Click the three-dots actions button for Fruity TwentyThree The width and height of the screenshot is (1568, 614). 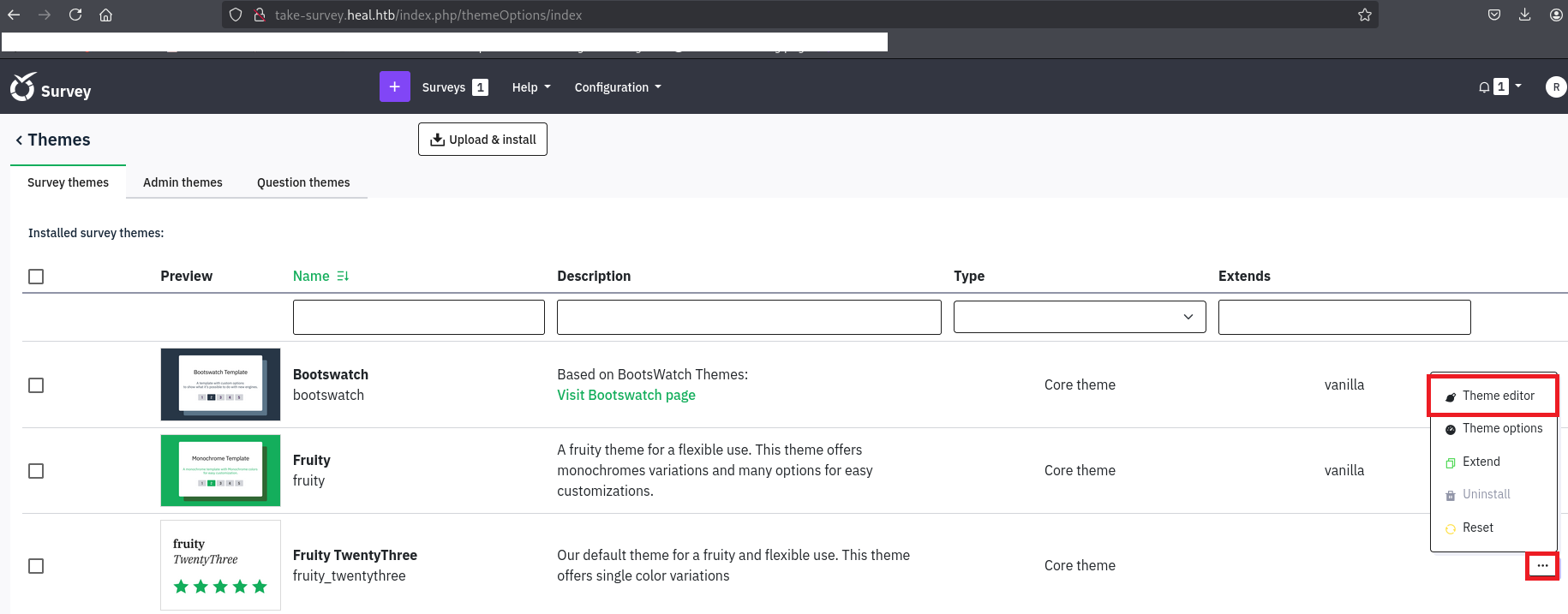coord(1542,566)
